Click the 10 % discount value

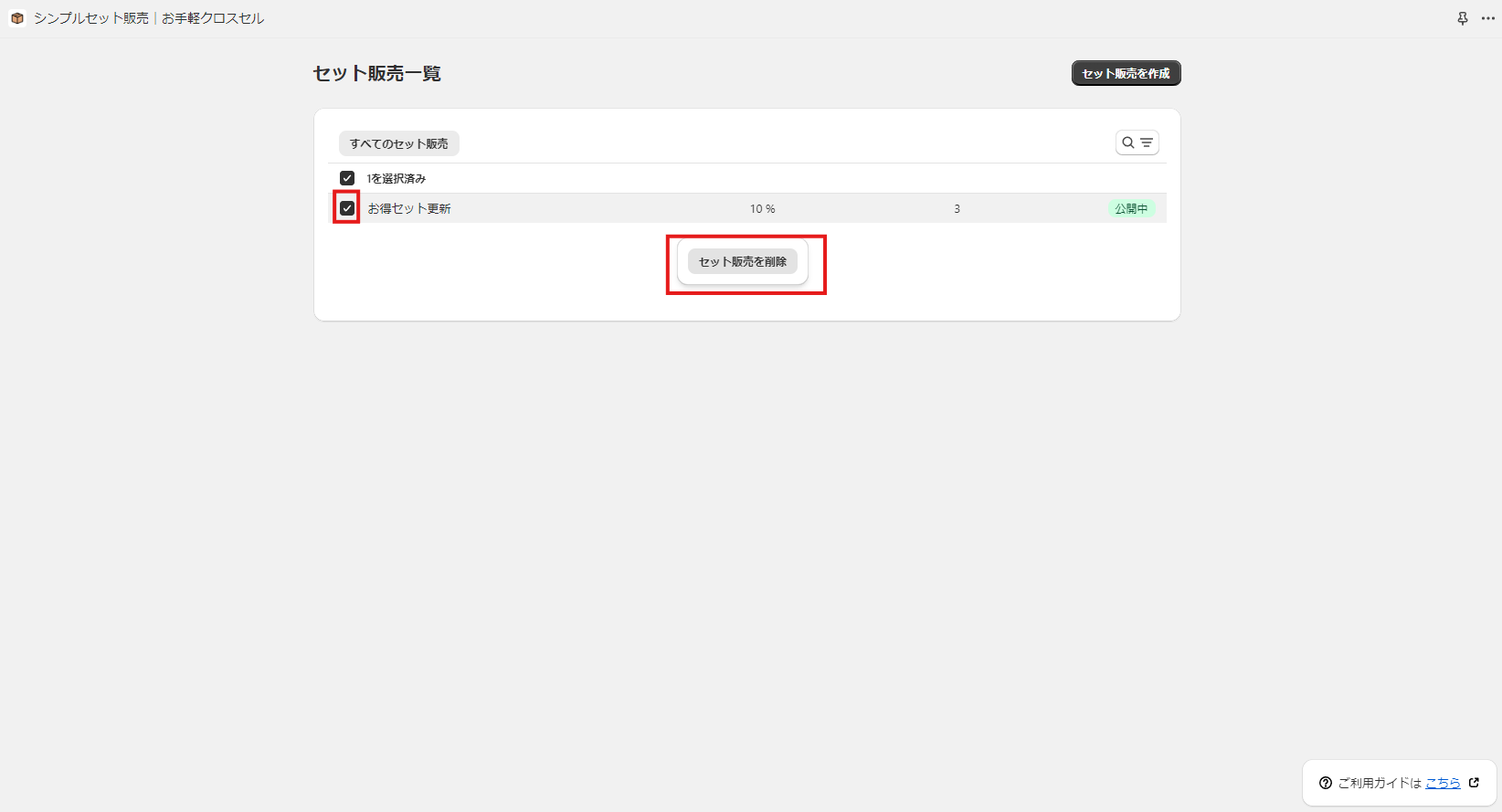click(763, 208)
